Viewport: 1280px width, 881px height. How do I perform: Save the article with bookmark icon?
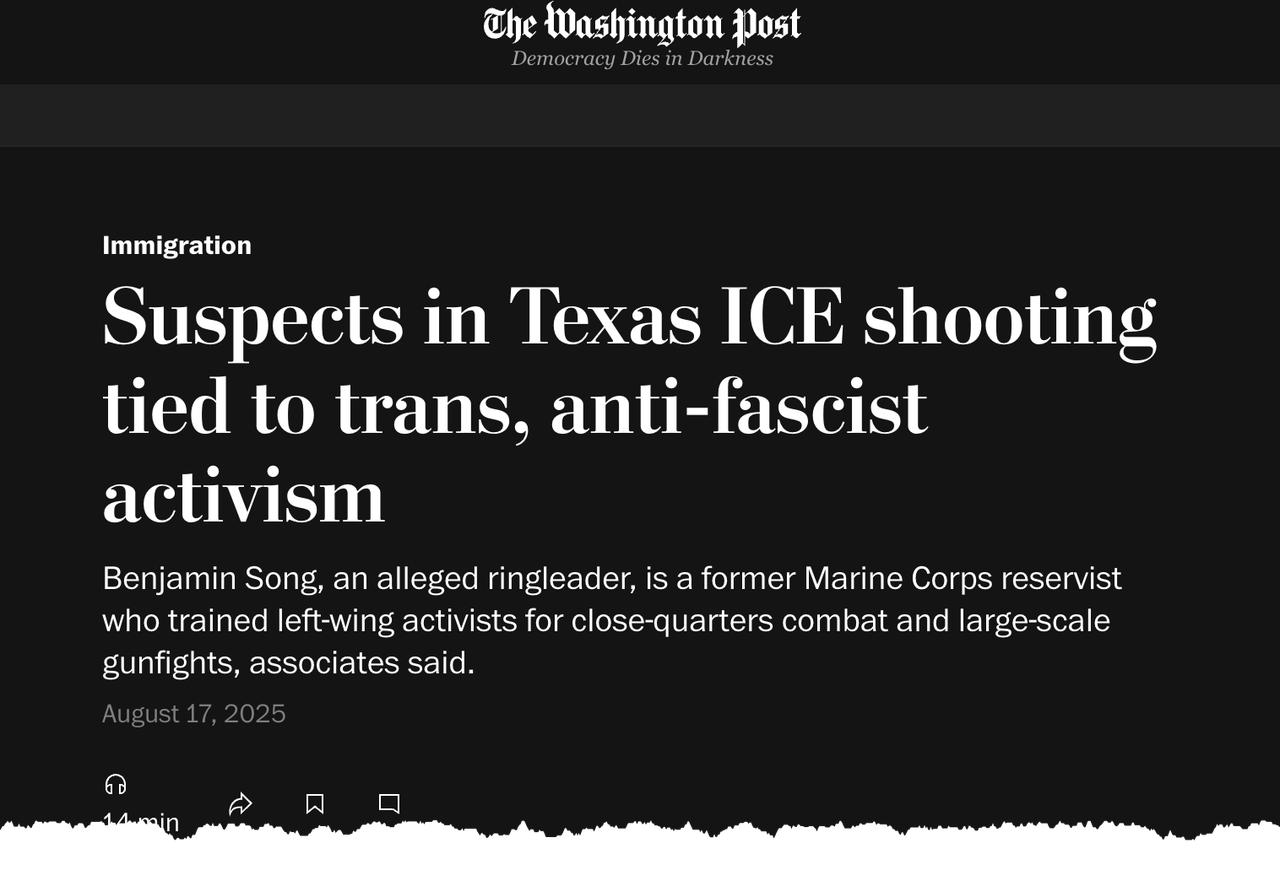click(315, 803)
